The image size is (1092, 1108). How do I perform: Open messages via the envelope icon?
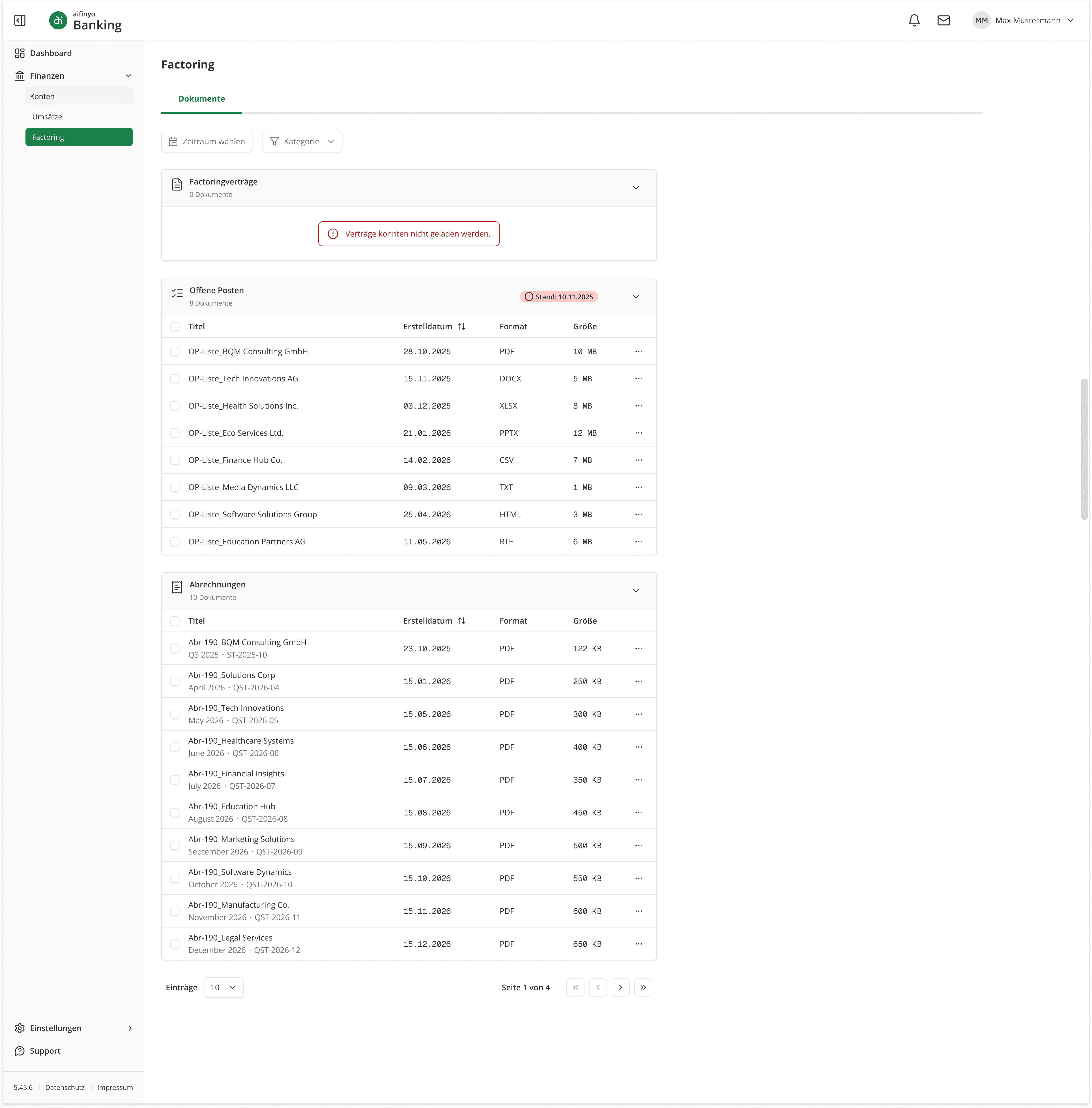[x=943, y=21]
